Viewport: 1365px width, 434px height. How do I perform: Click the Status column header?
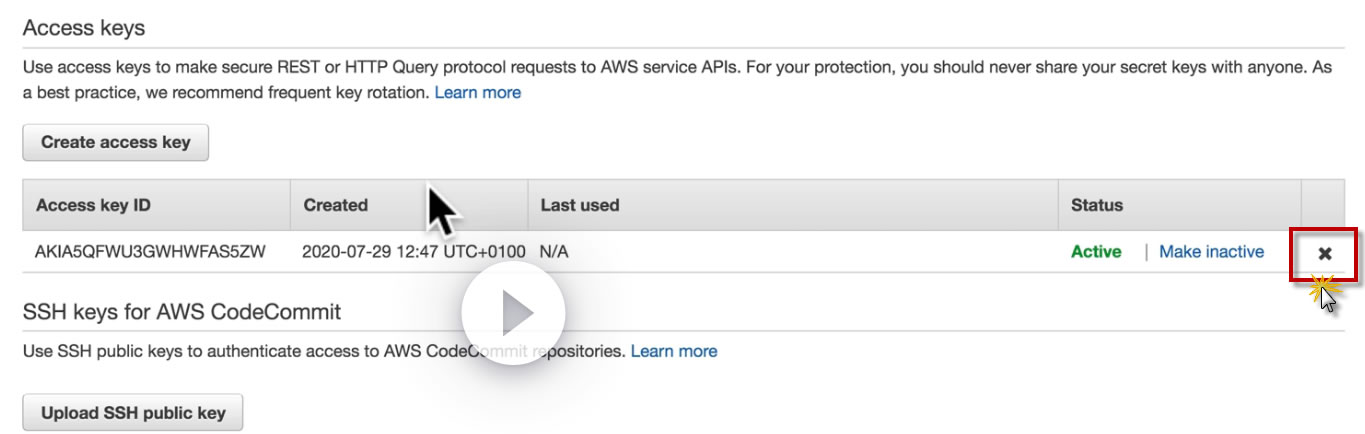pyautogui.click(x=1097, y=205)
